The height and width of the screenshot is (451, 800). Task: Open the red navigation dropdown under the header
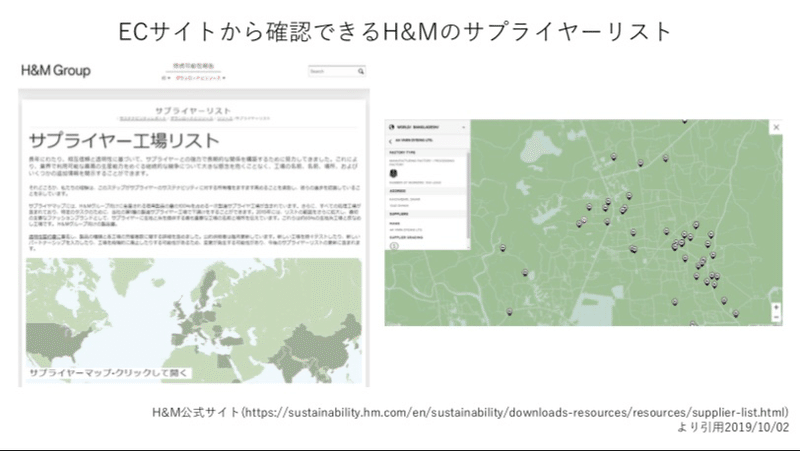click(x=200, y=78)
